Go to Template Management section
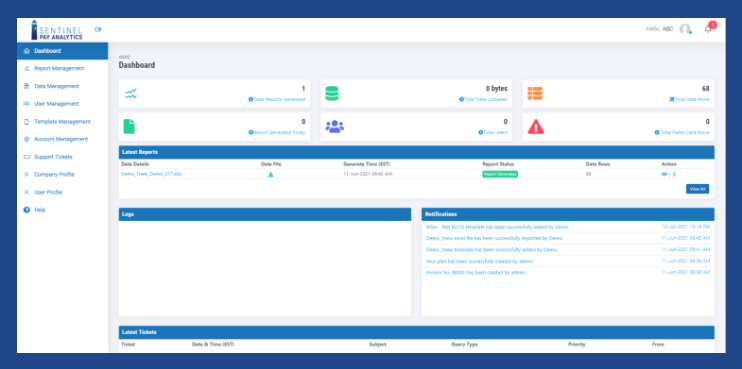The image size is (742, 369). [x=62, y=122]
